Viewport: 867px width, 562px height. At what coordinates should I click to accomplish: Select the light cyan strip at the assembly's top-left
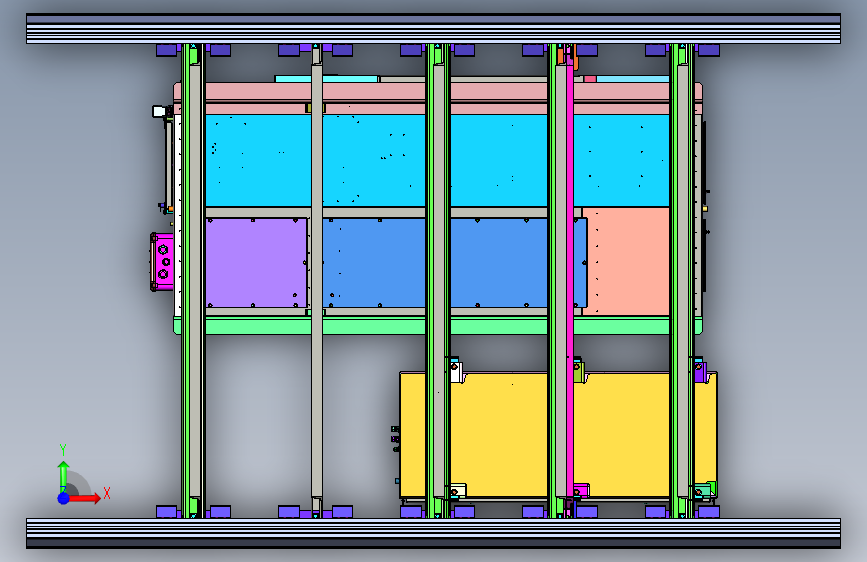pos(327,79)
